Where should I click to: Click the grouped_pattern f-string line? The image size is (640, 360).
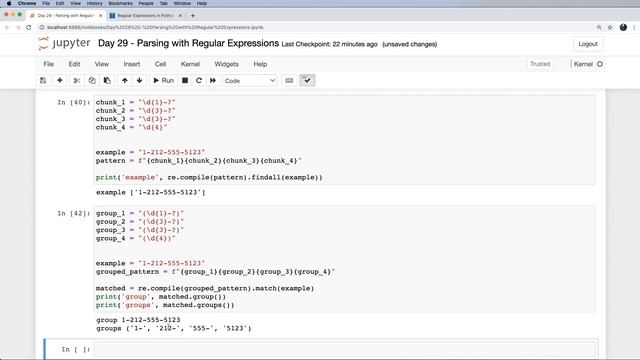tap(216, 272)
